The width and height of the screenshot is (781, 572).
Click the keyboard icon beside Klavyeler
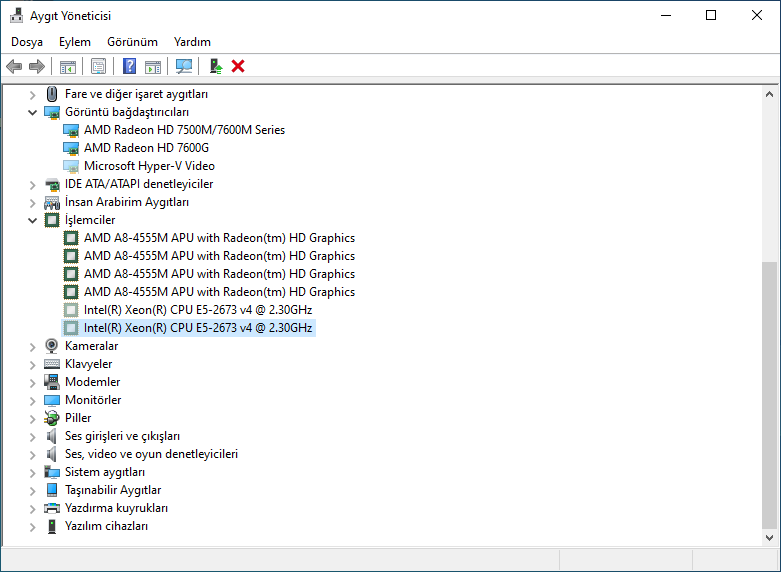click(x=52, y=364)
